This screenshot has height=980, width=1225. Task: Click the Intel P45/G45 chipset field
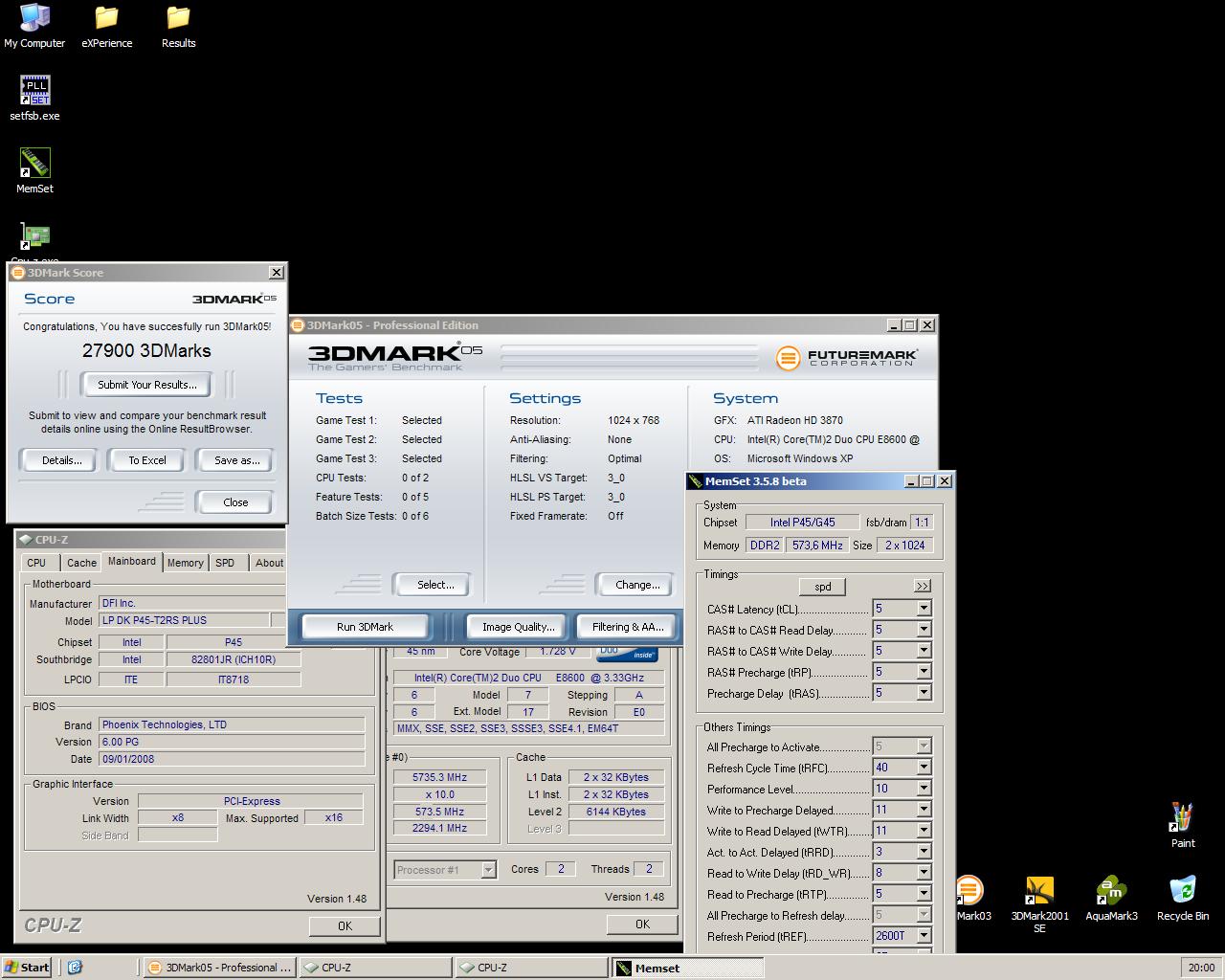coord(803,523)
